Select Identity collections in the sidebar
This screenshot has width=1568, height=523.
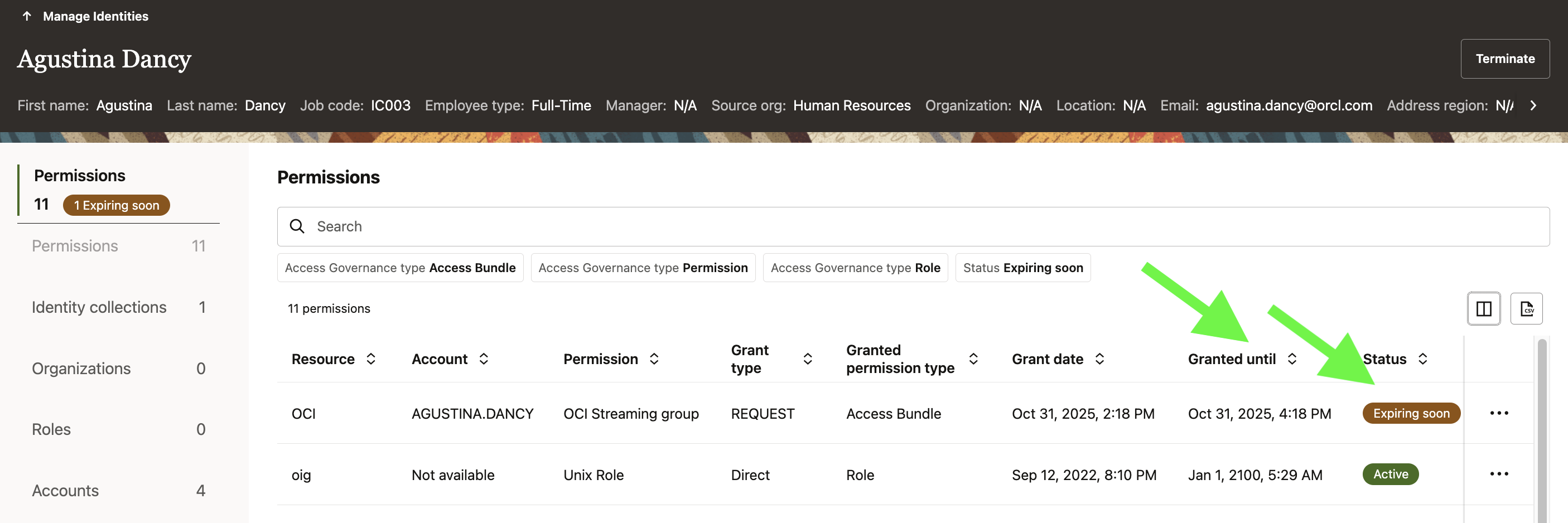(x=99, y=307)
